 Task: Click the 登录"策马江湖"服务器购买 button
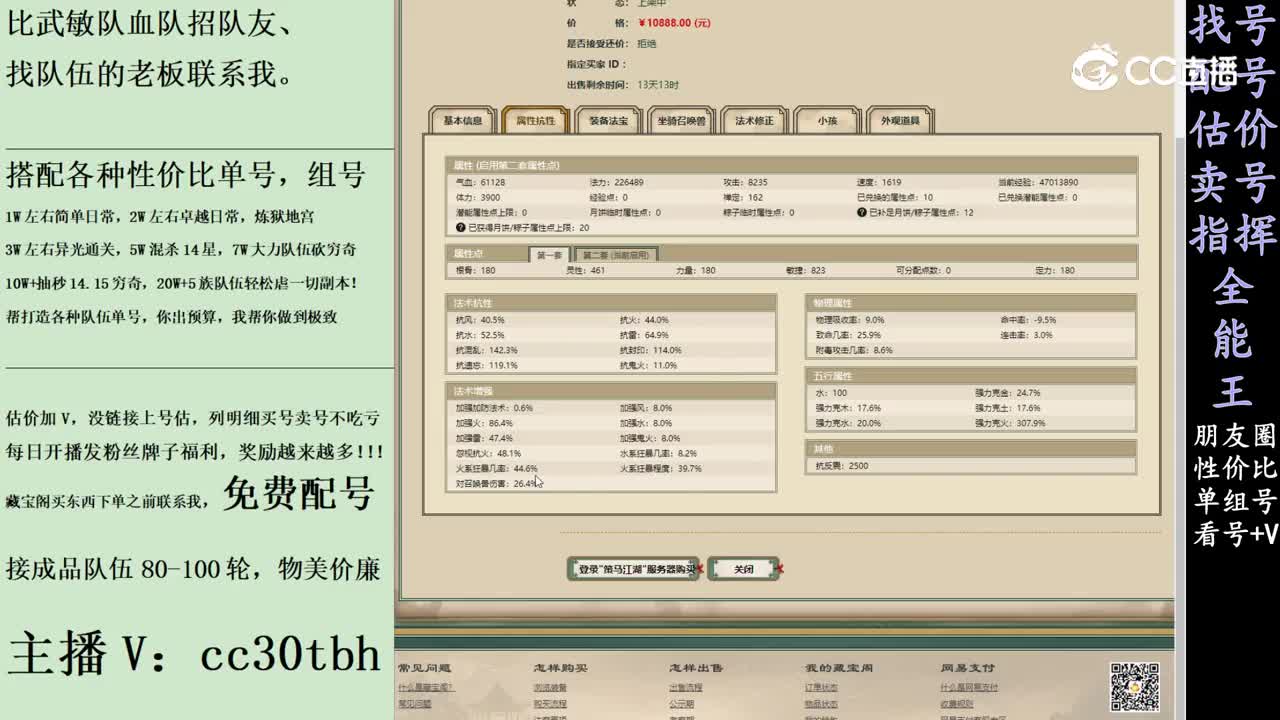coord(634,569)
